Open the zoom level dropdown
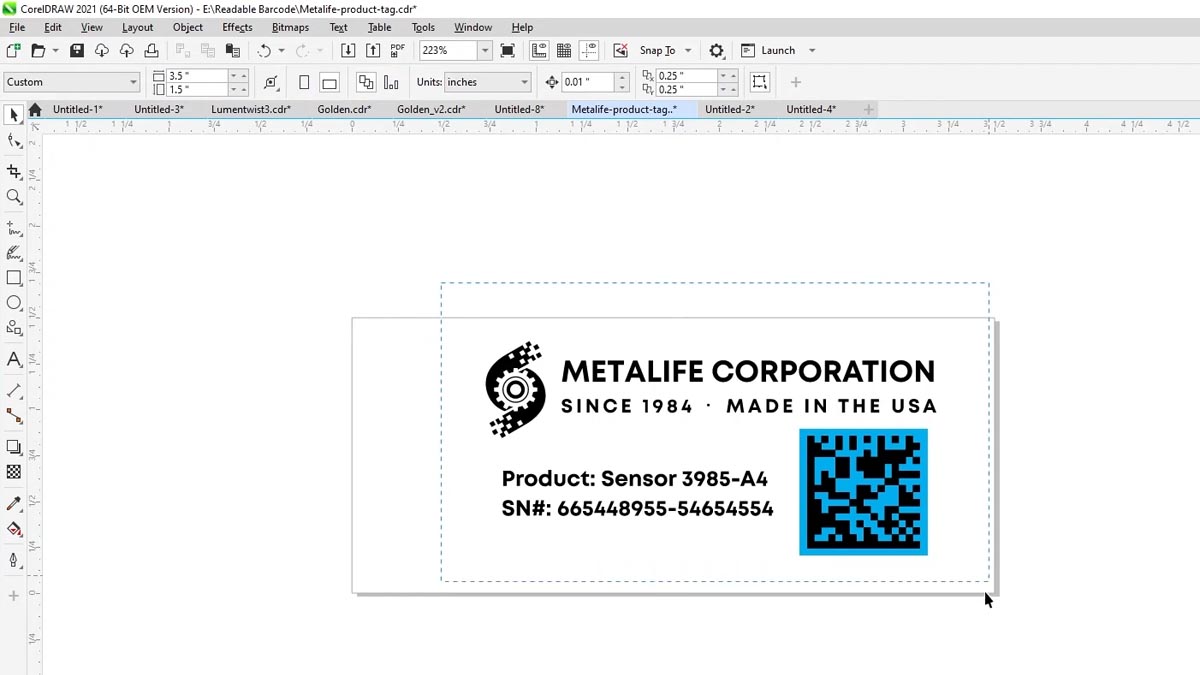Image resolution: width=1200 pixels, height=675 pixels. click(x=485, y=50)
